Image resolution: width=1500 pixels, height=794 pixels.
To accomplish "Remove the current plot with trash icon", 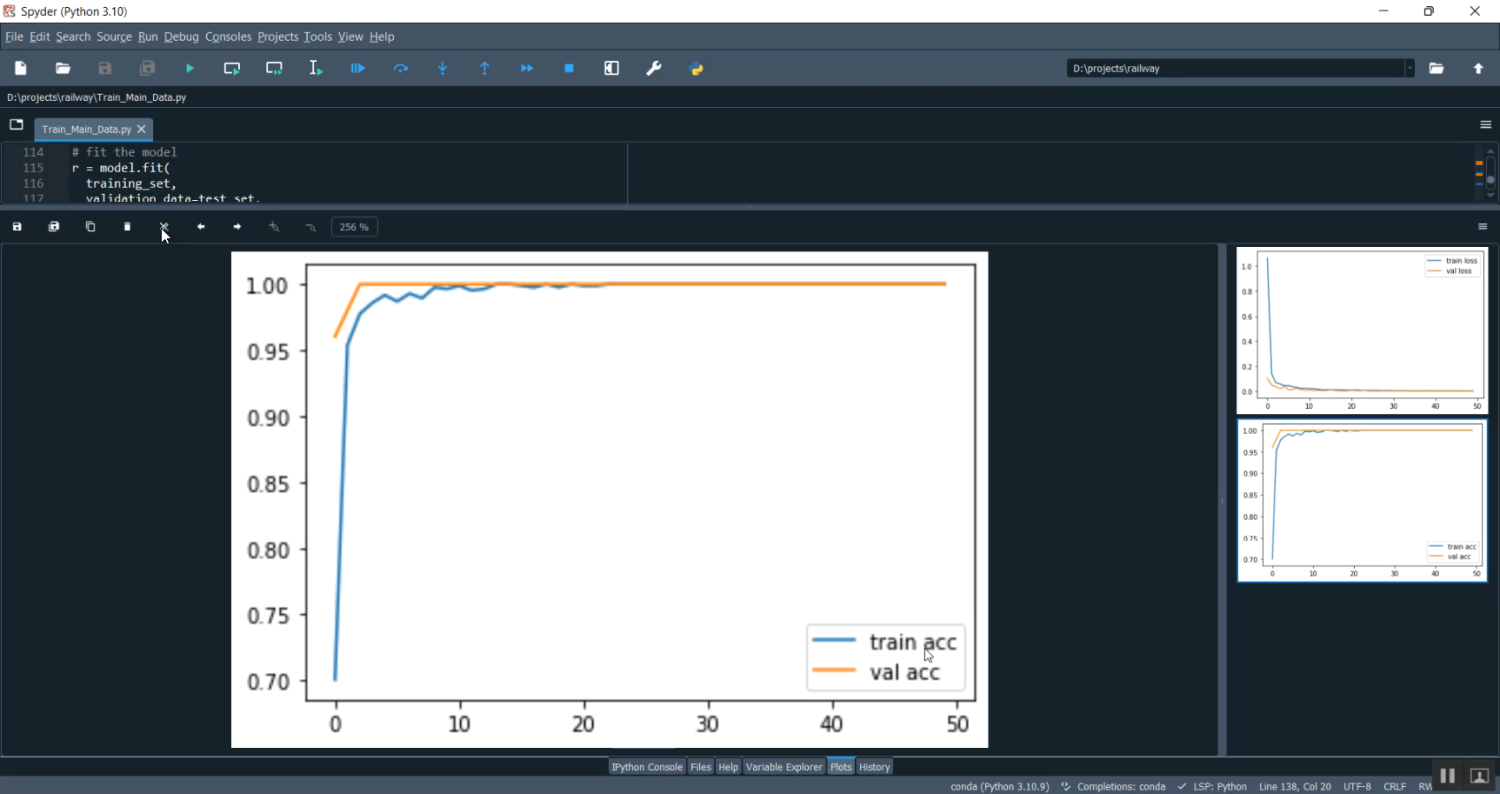I will 127,226.
